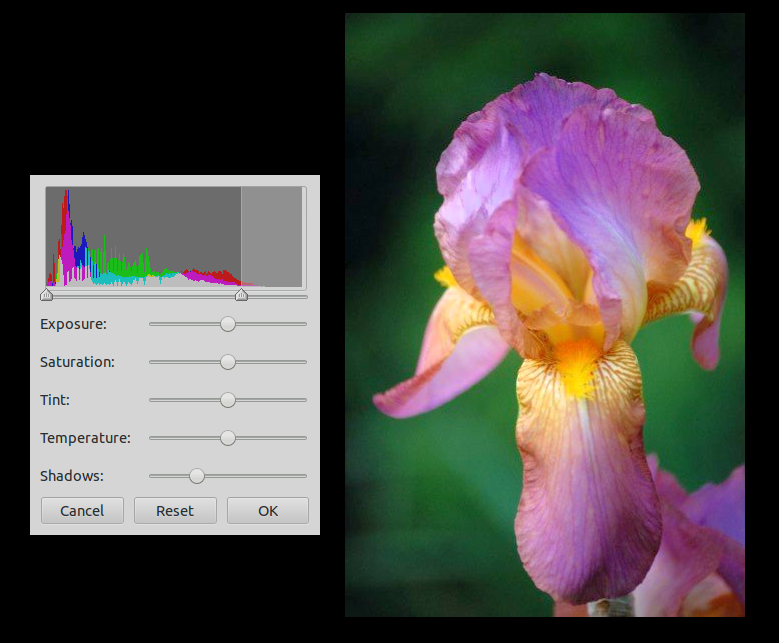Click the colored histogram graph
Viewport: 779px width, 643px height.
(x=144, y=237)
